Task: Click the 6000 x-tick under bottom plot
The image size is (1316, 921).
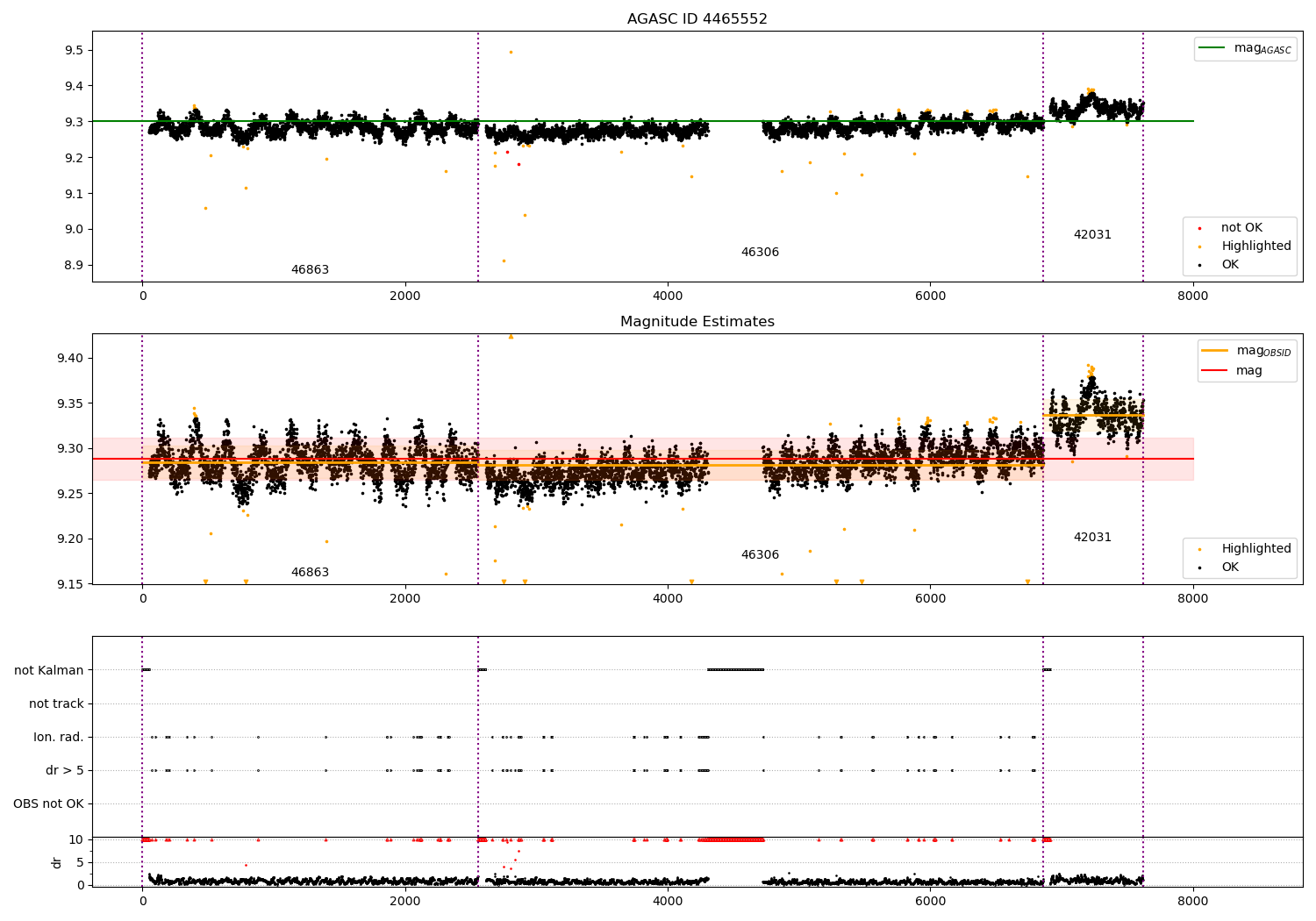Action: tap(930, 901)
